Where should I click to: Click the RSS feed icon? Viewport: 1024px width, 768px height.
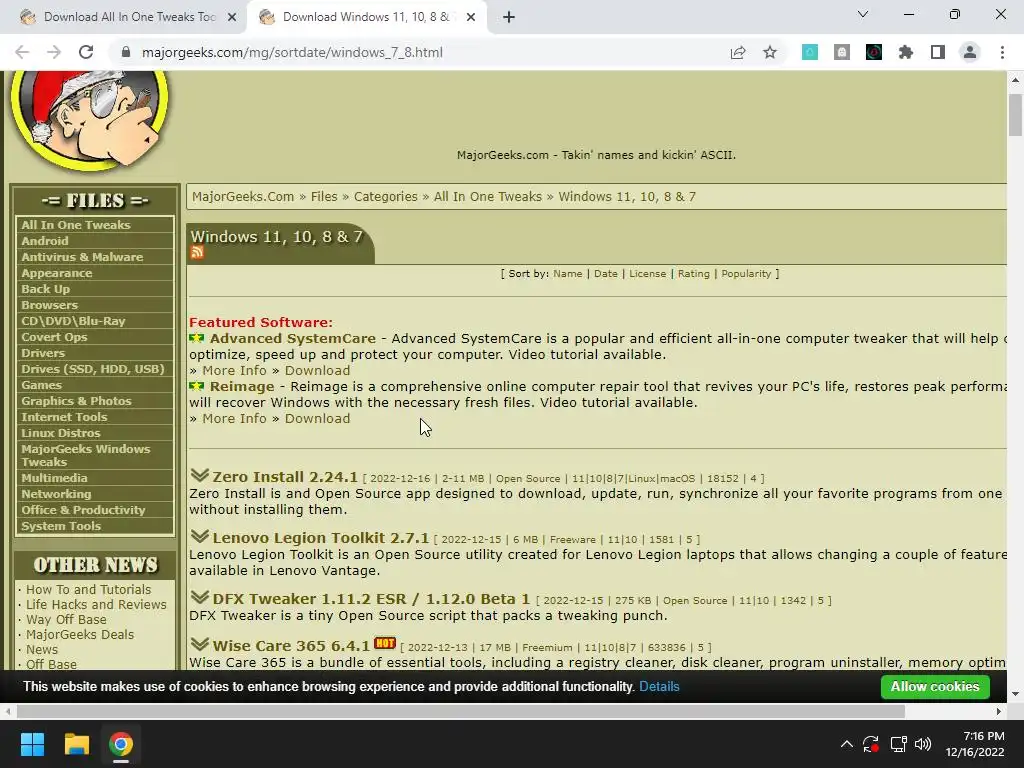[x=197, y=252]
